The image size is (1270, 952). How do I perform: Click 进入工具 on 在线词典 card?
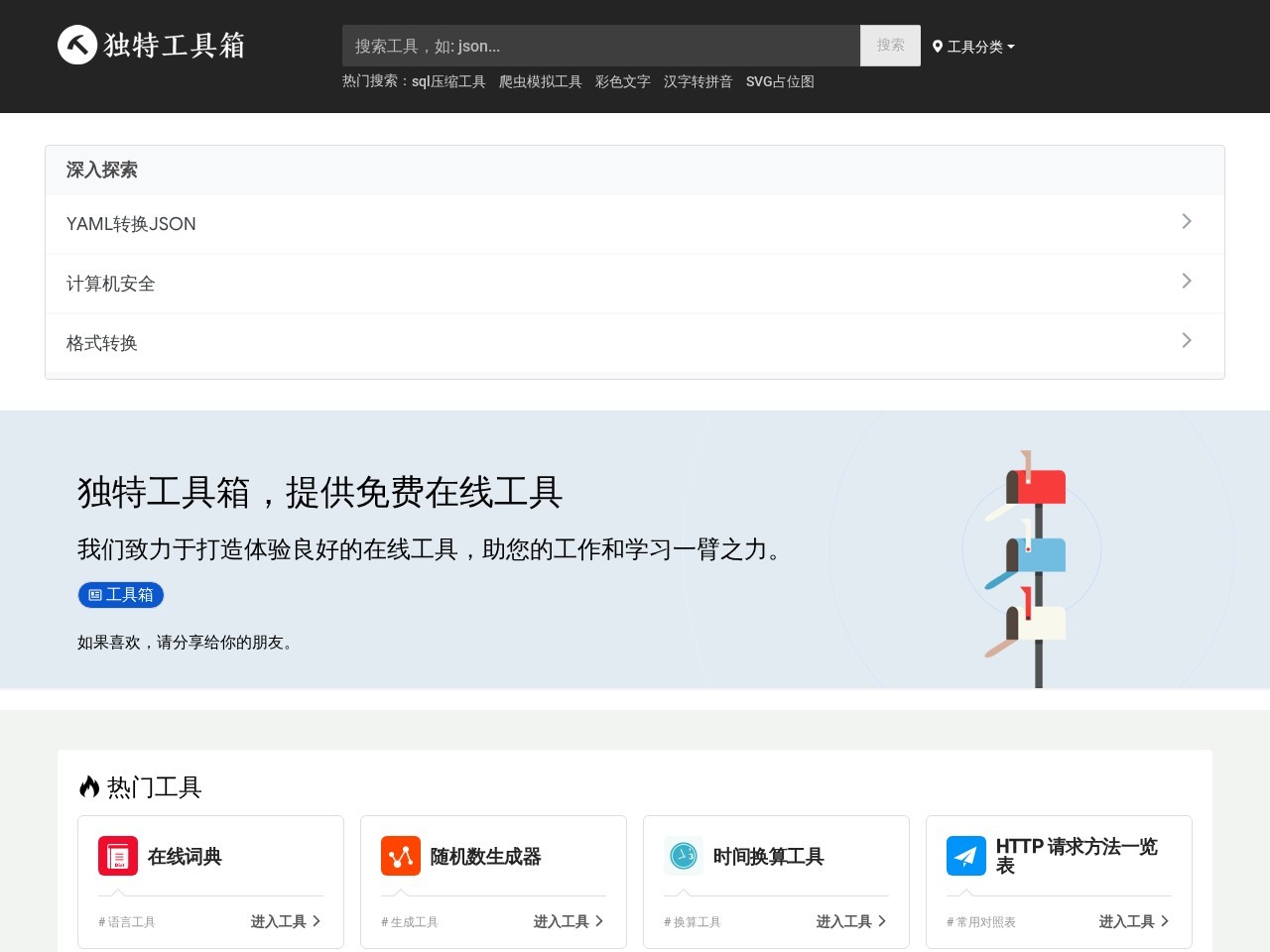[x=286, y=921]
